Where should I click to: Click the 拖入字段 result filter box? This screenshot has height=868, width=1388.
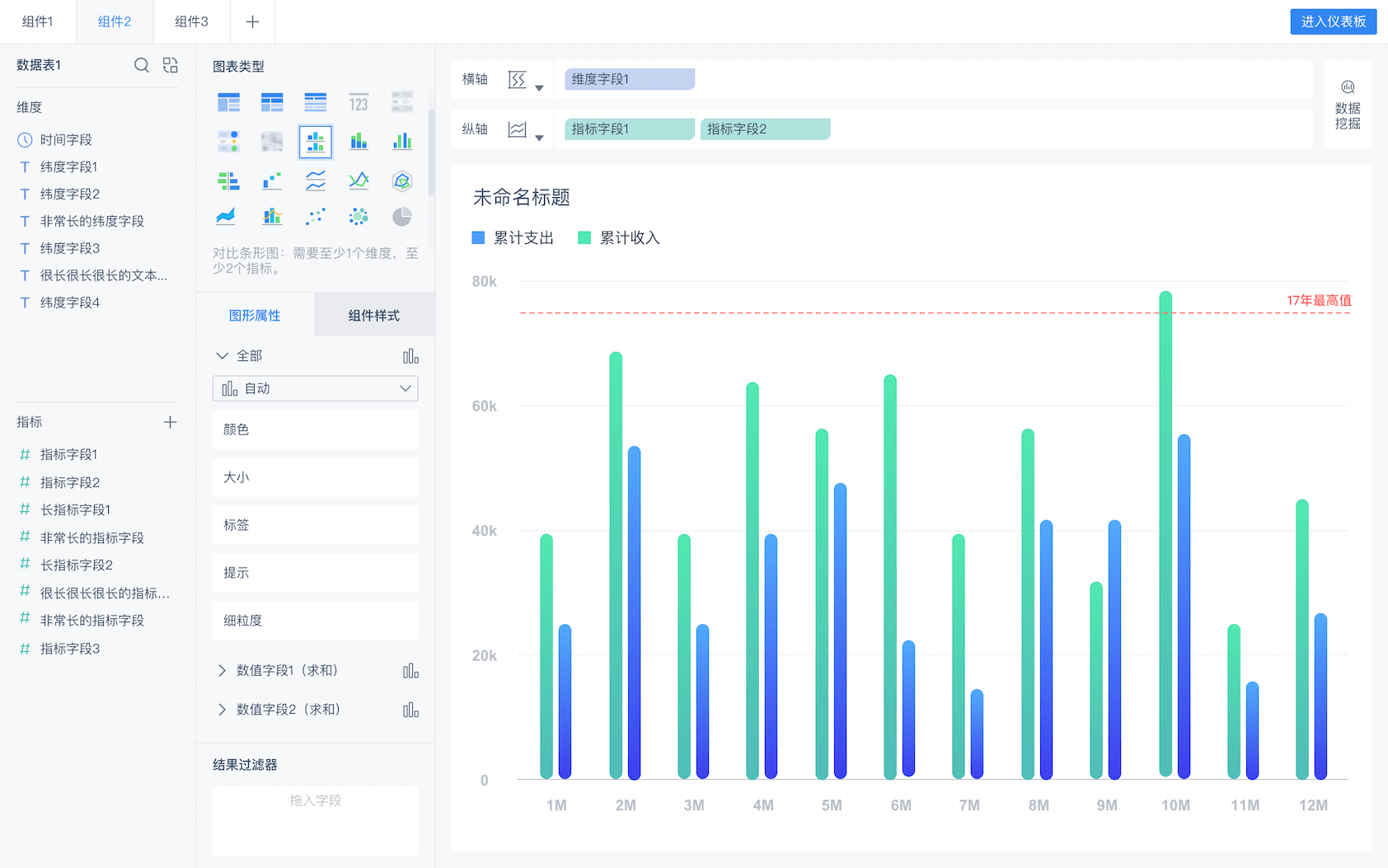[315, 820]
